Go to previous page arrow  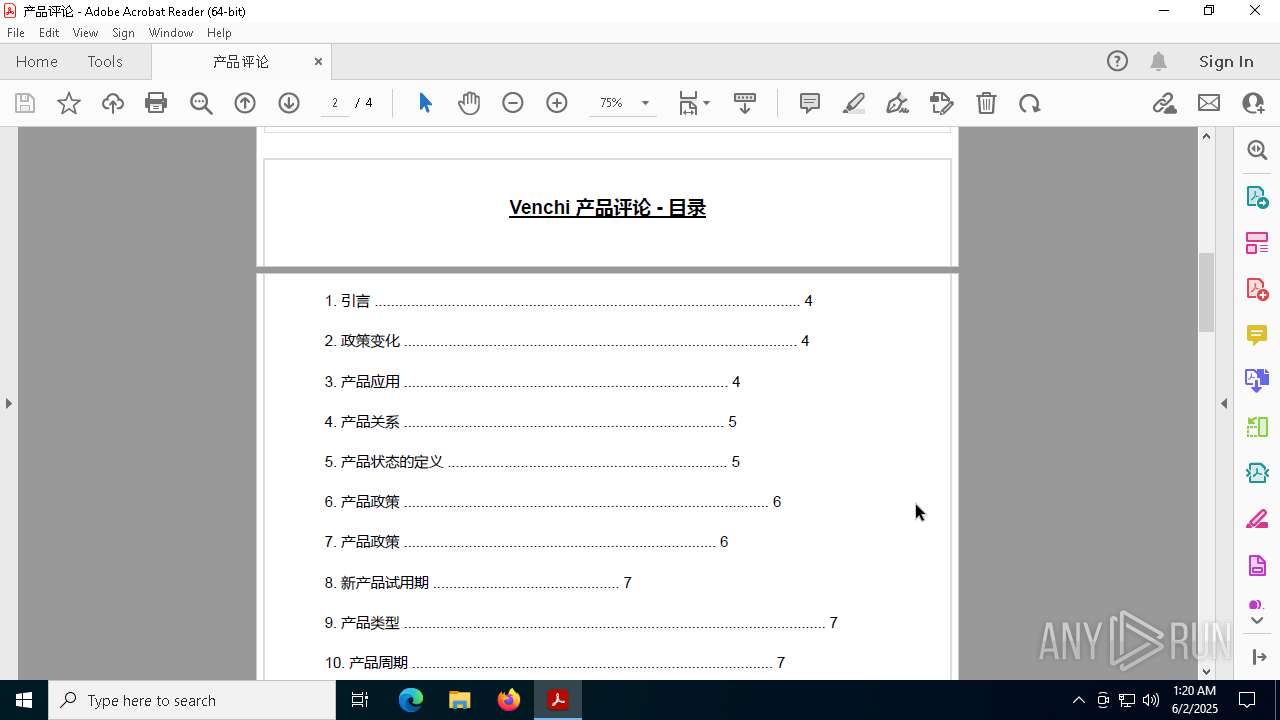pyautogui.click(x=245, y=103)
